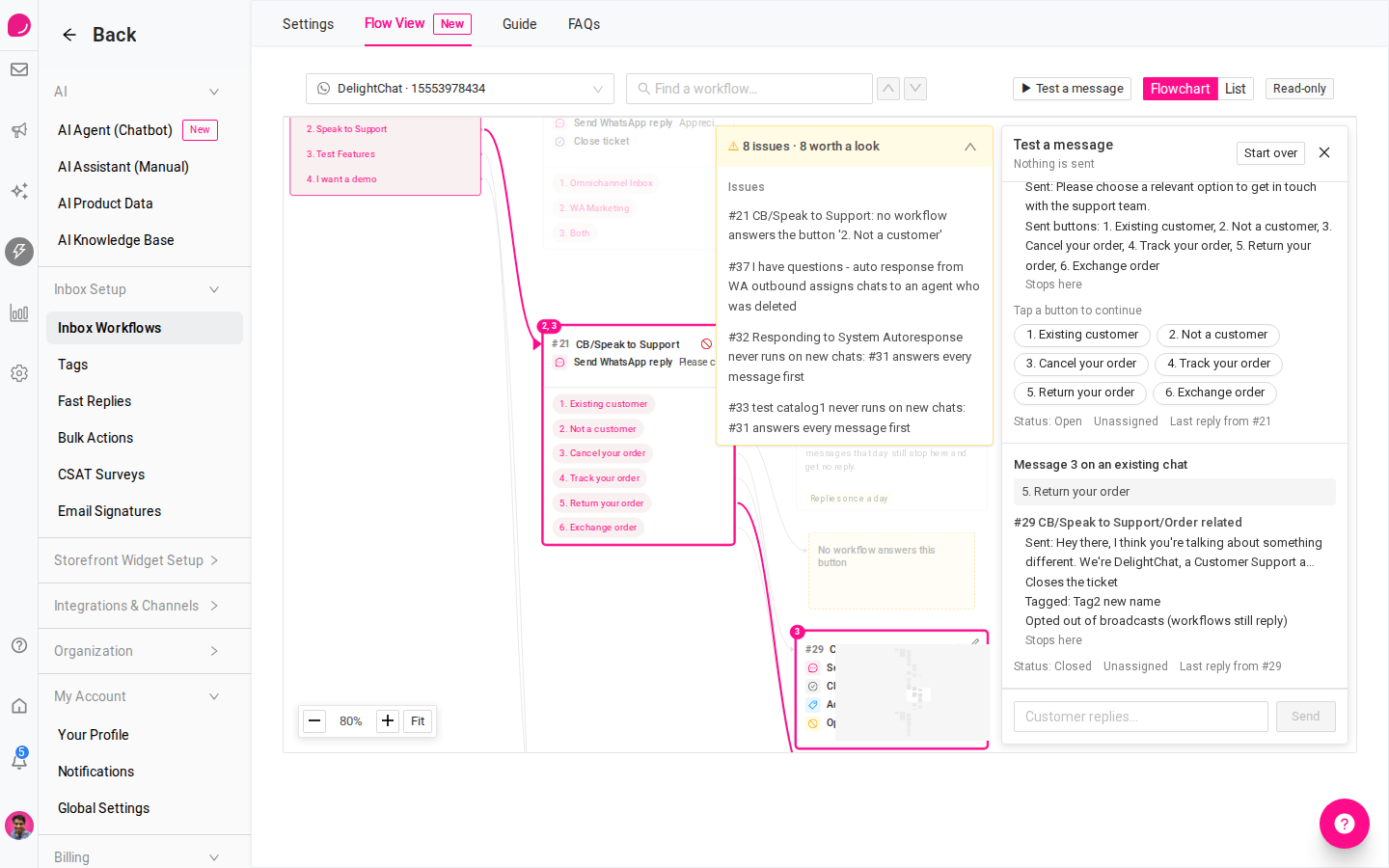Collapse the 8 issues panel
The image size is (1389, 868).
click(x=970, y=147)
